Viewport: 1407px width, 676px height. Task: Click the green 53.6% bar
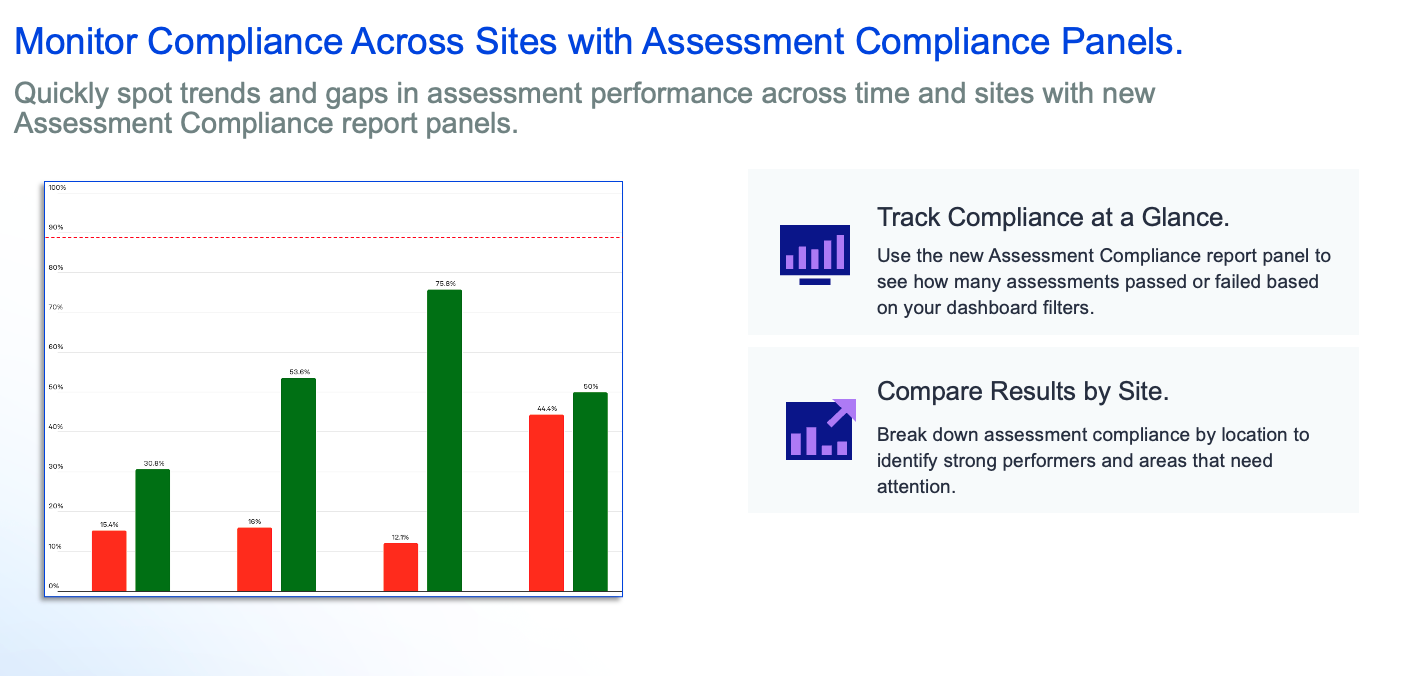(298, 484)
